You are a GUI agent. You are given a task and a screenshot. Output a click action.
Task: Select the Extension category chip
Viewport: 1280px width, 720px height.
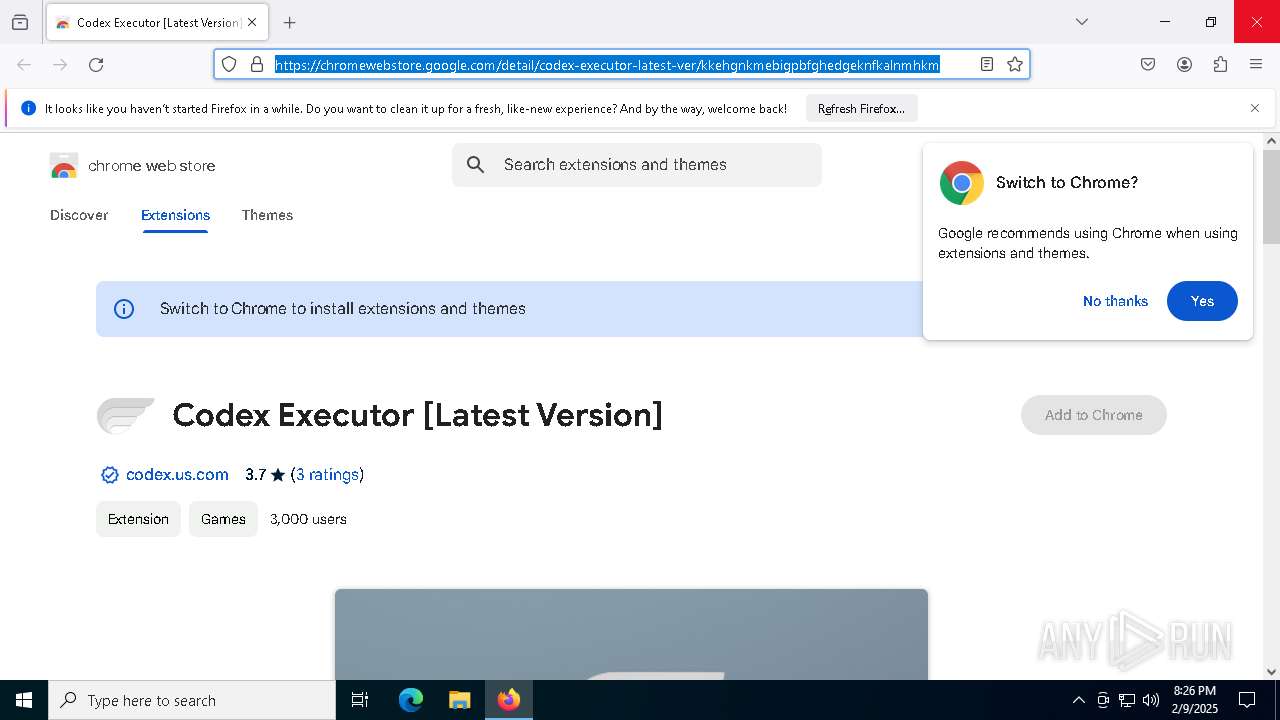click(138, 519)
